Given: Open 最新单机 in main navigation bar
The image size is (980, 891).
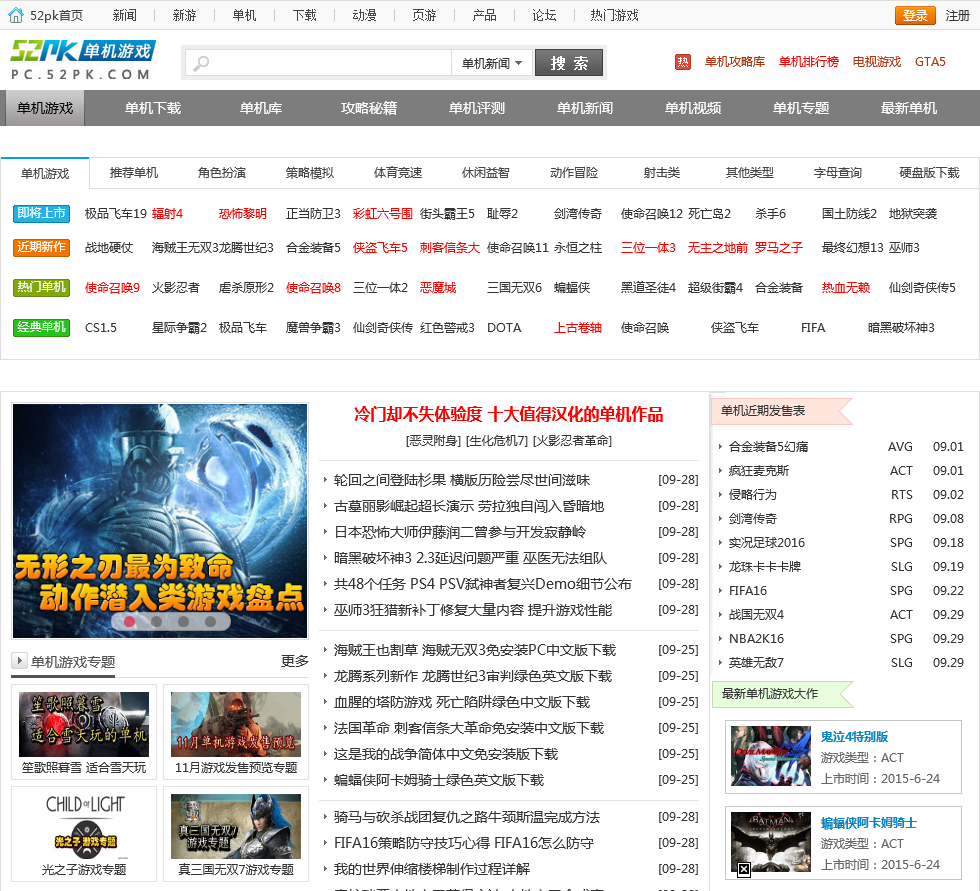Looking at the screenshot, I should coord(909,108).
